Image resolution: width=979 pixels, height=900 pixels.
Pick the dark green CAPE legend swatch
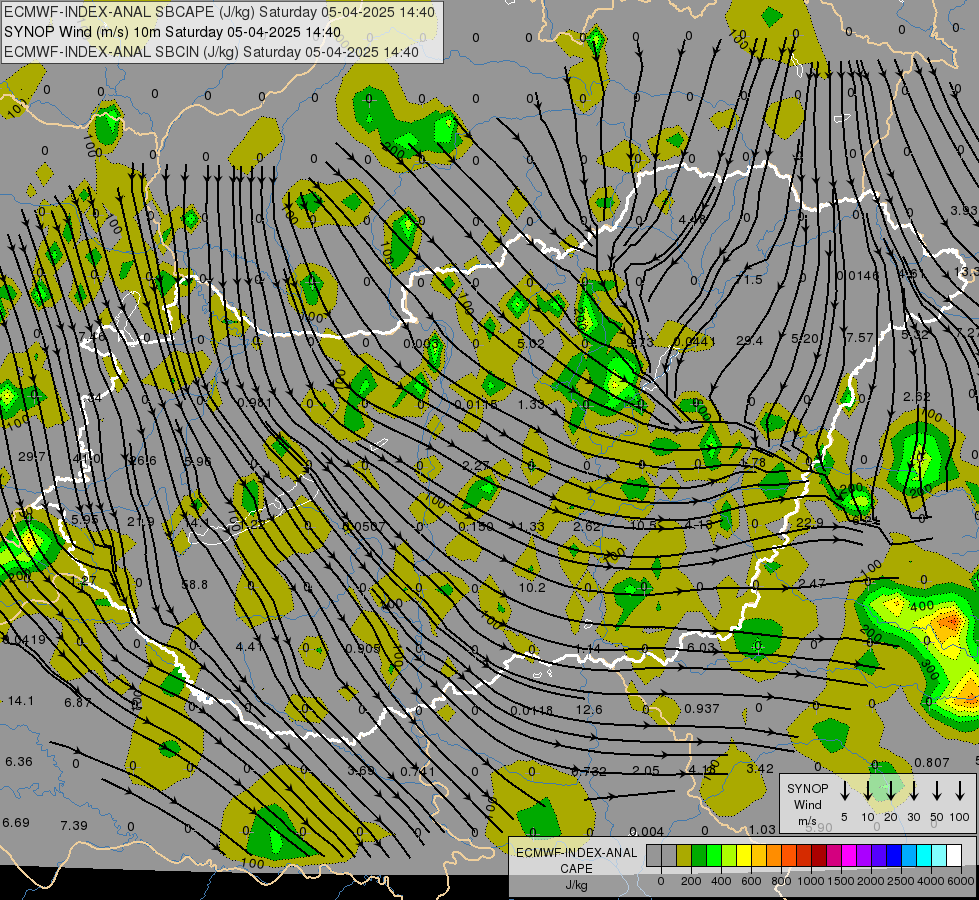pyautogui.click(x=699, y=856)
